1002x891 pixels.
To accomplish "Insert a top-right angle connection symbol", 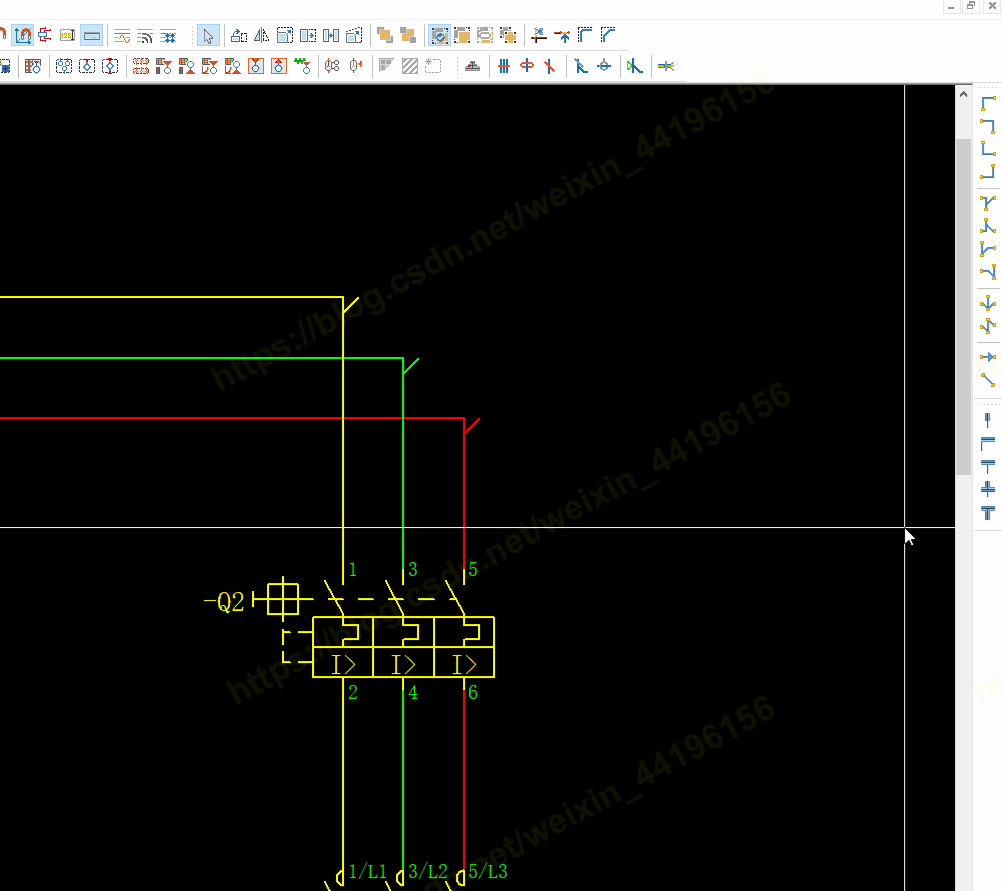I will (x=988, y=126).
